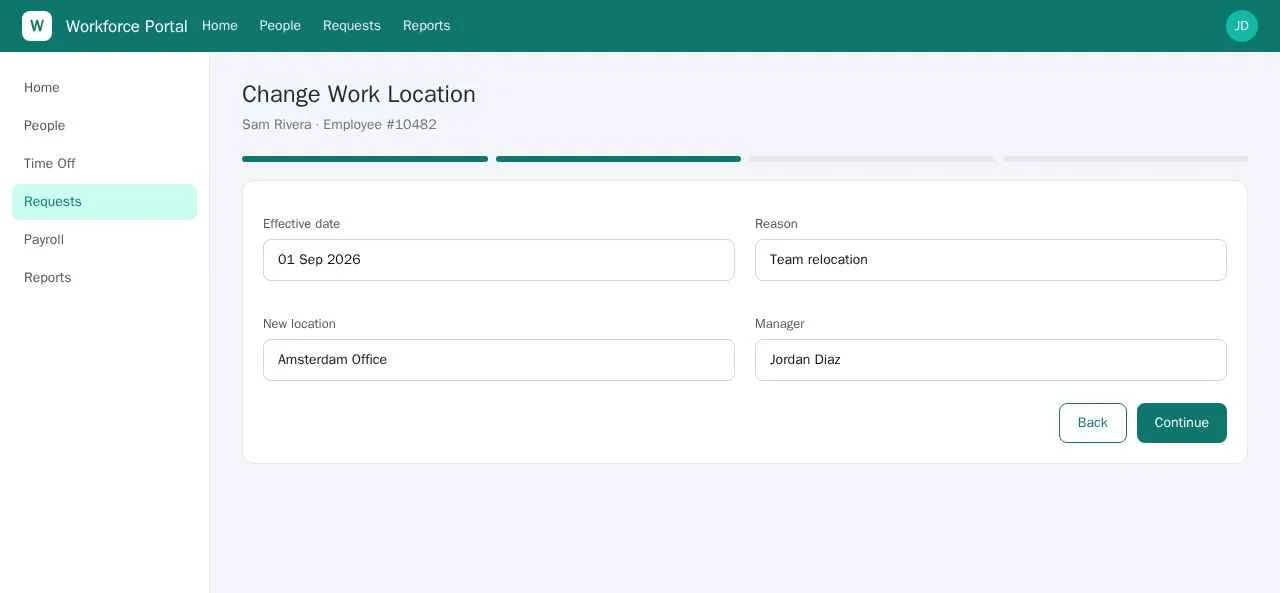Image resolution: width=1280 pixels, height=593 pixels.
Task: Select People in the left sidebar
Action: (x=104, y=126)
